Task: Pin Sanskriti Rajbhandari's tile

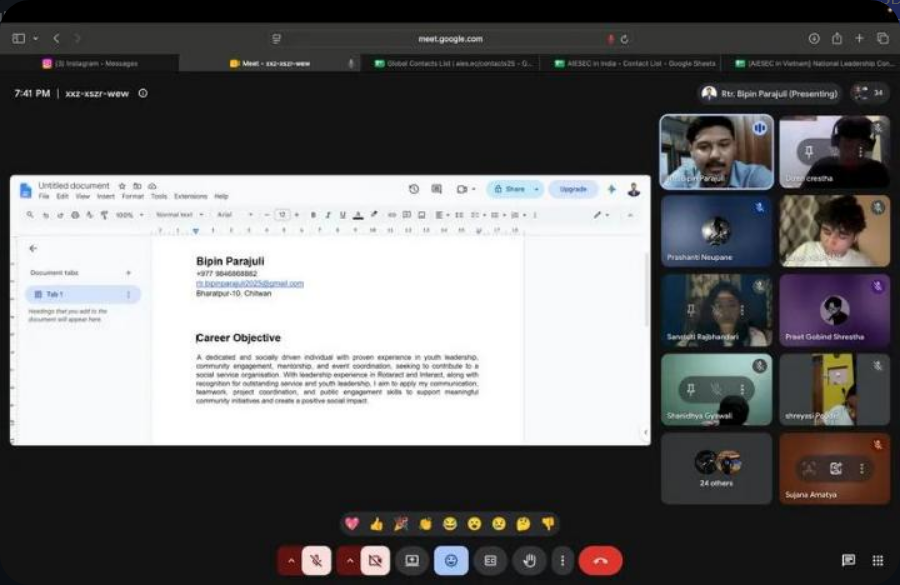Action: (x=691, y=310)
